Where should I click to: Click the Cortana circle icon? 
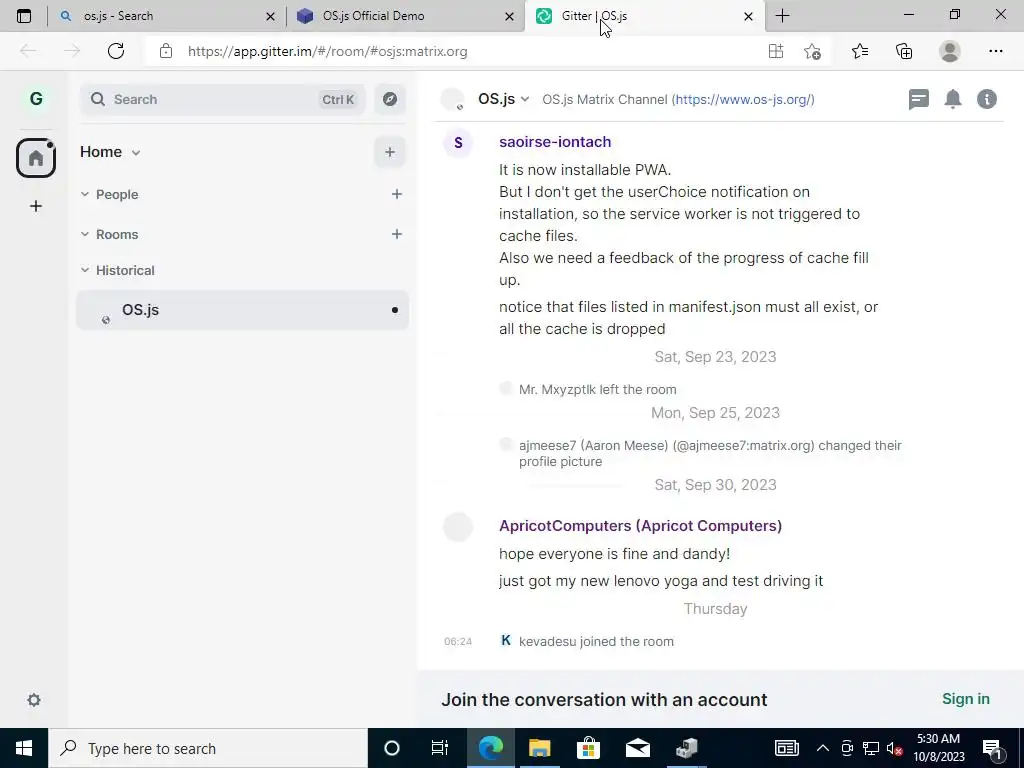[x=391, y=748]
